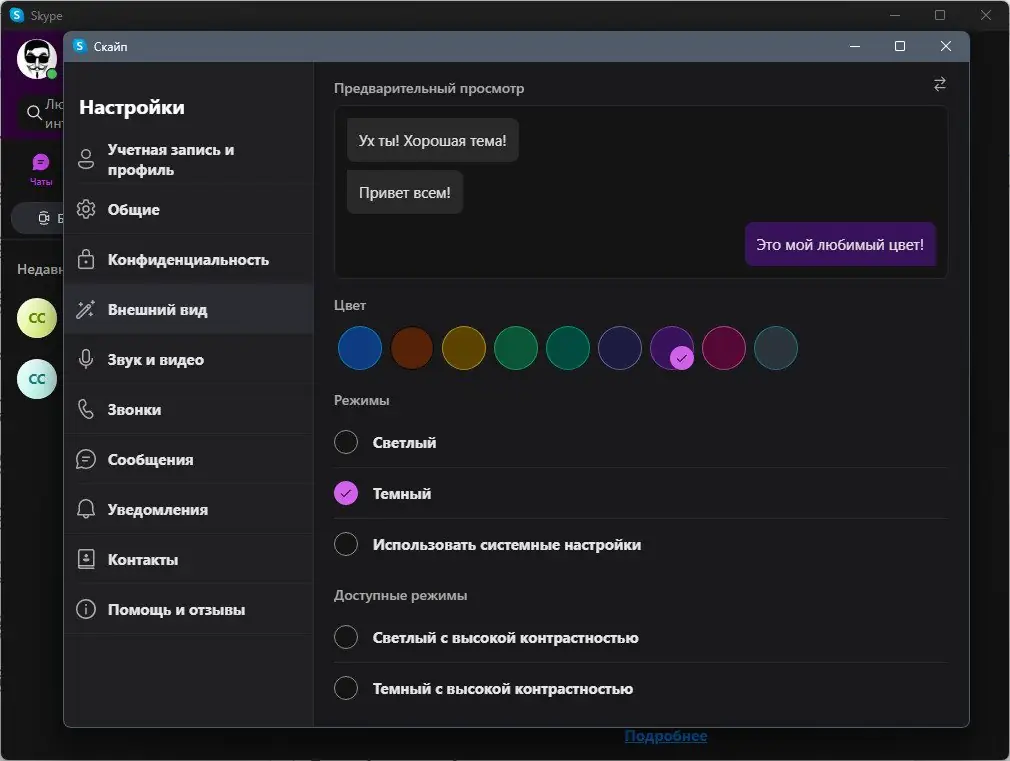Open Контакты address book icon

tap(87, 559)
